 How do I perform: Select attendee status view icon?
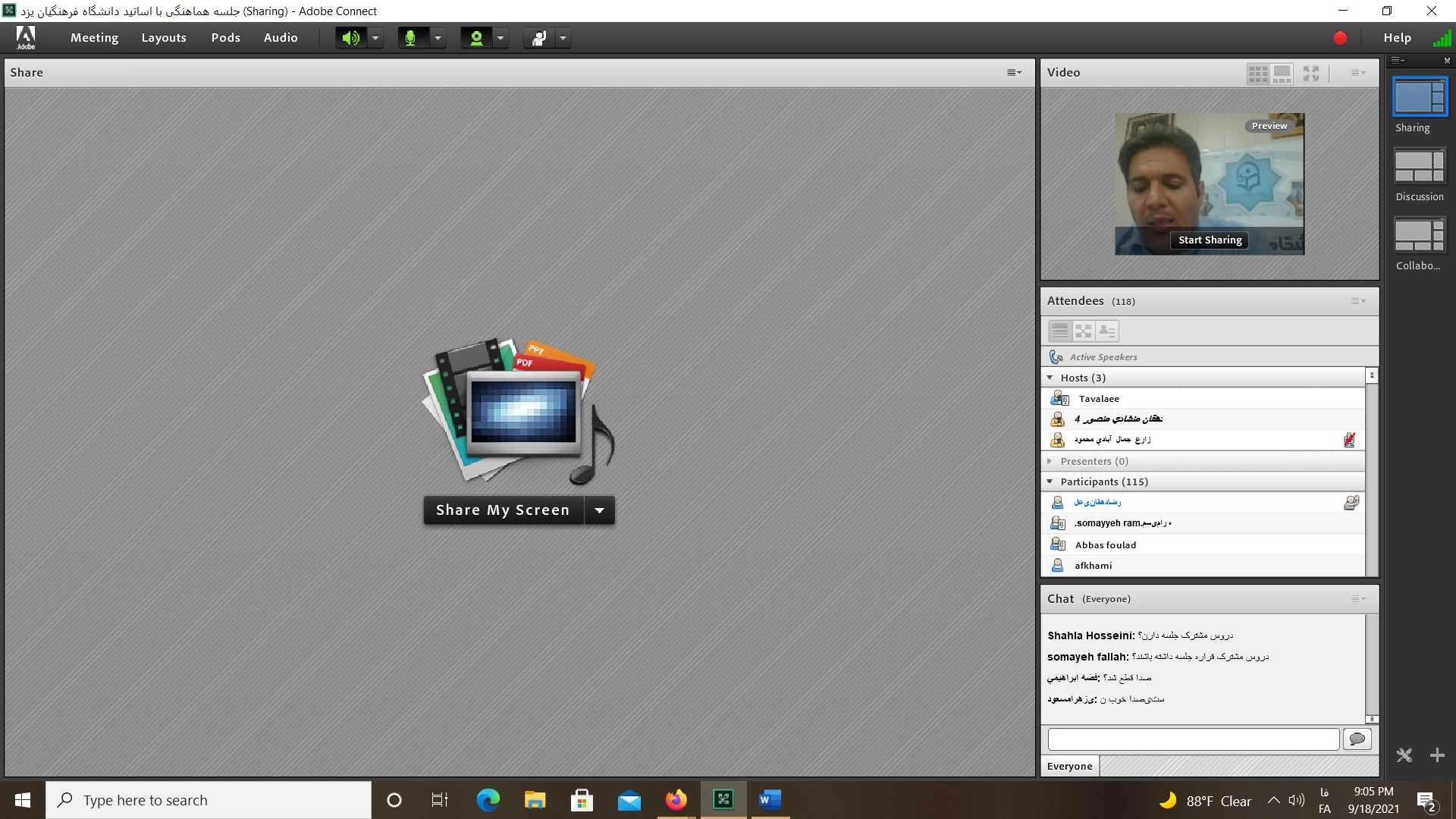(1107, 331)
